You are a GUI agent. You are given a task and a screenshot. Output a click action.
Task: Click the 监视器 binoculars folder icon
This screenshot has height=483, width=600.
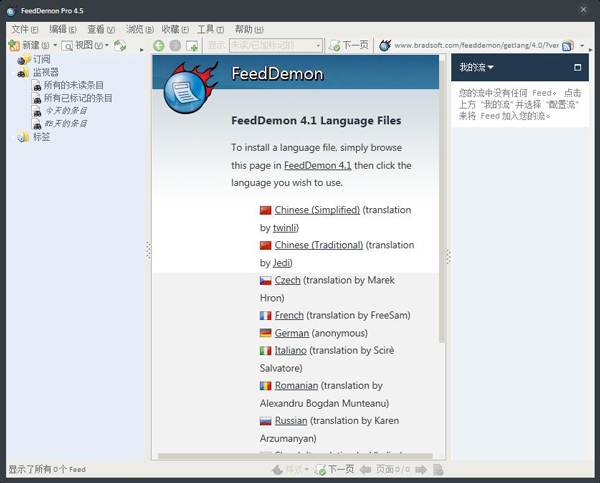23,72
